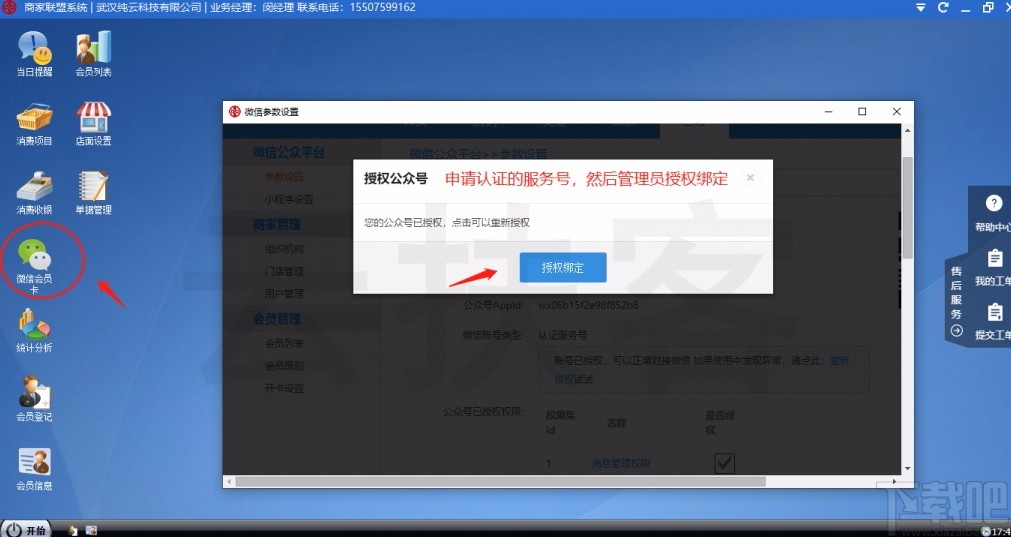Image resolution: width=1011 pixels, height=537 pixels.
Task: Select 组织机构 in the sidebar
Action: (284, 248)
